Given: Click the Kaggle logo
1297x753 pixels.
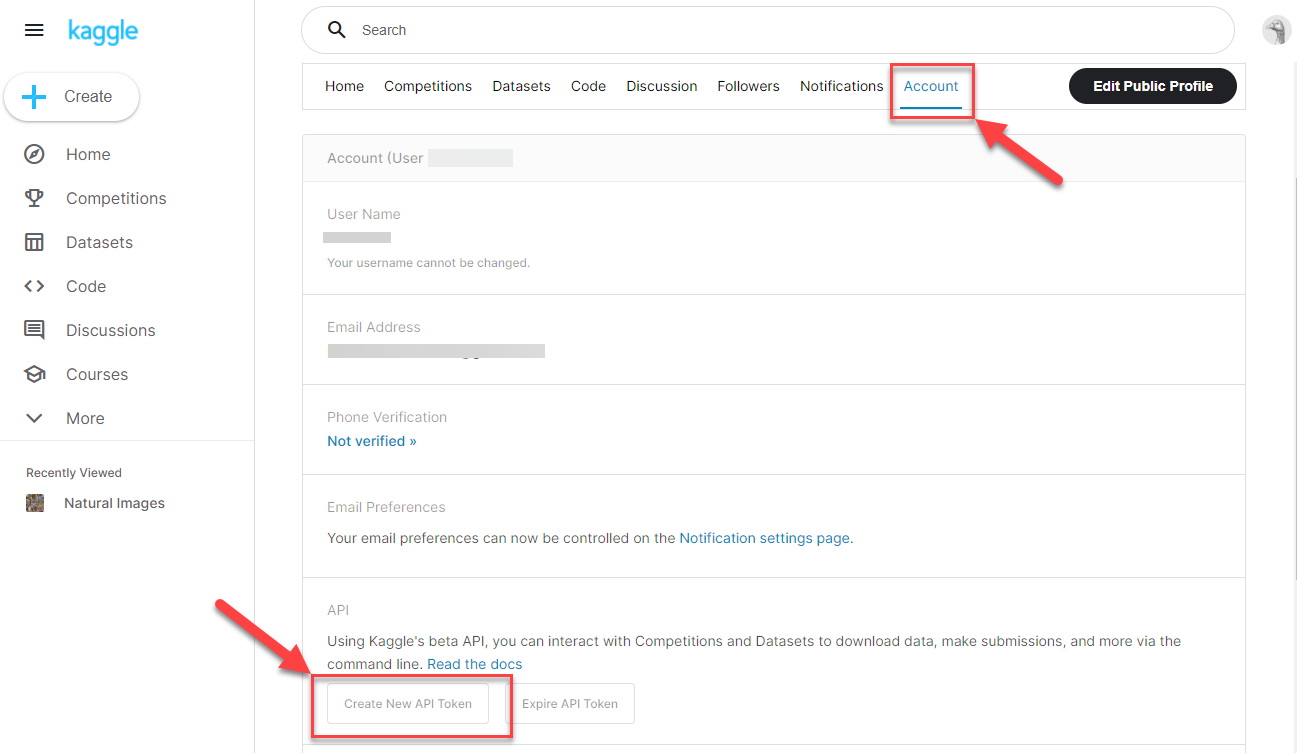Looking at the screenshot, I should (x=103, y=31).
